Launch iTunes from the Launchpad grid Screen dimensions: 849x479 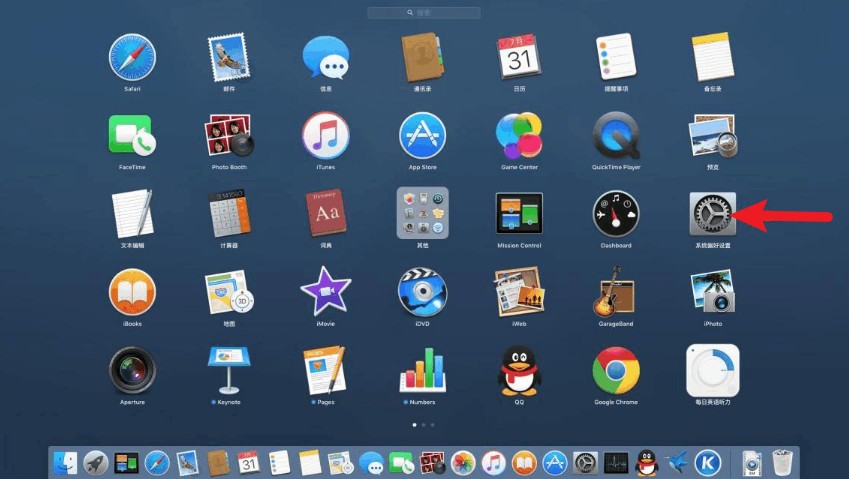(x=326, y=135)
